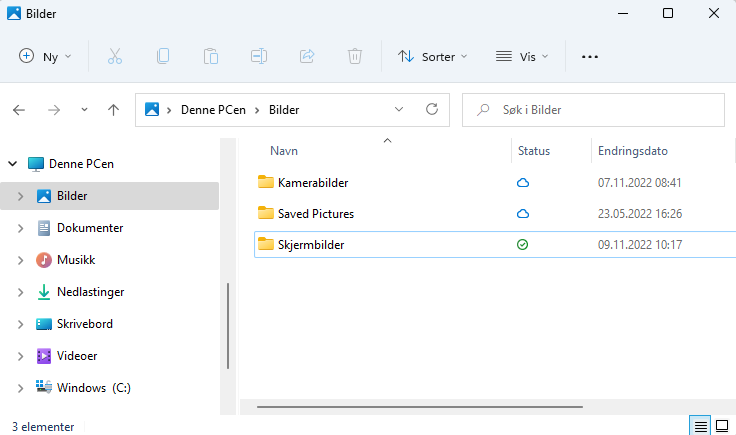Expand the Nedlastinger tree node

tap(21, 292)
